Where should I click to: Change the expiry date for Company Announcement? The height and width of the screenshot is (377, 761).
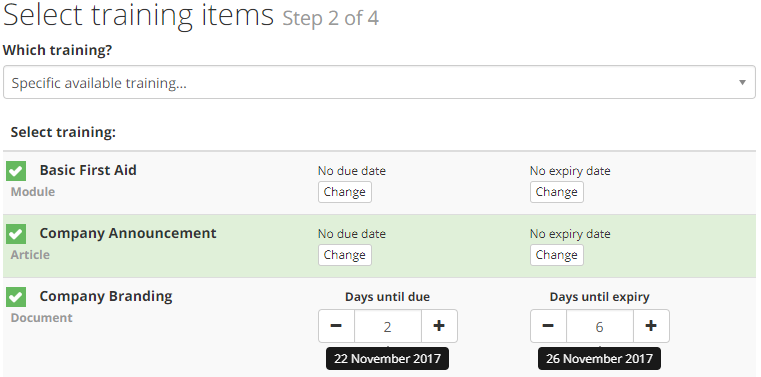coord(557,255)
